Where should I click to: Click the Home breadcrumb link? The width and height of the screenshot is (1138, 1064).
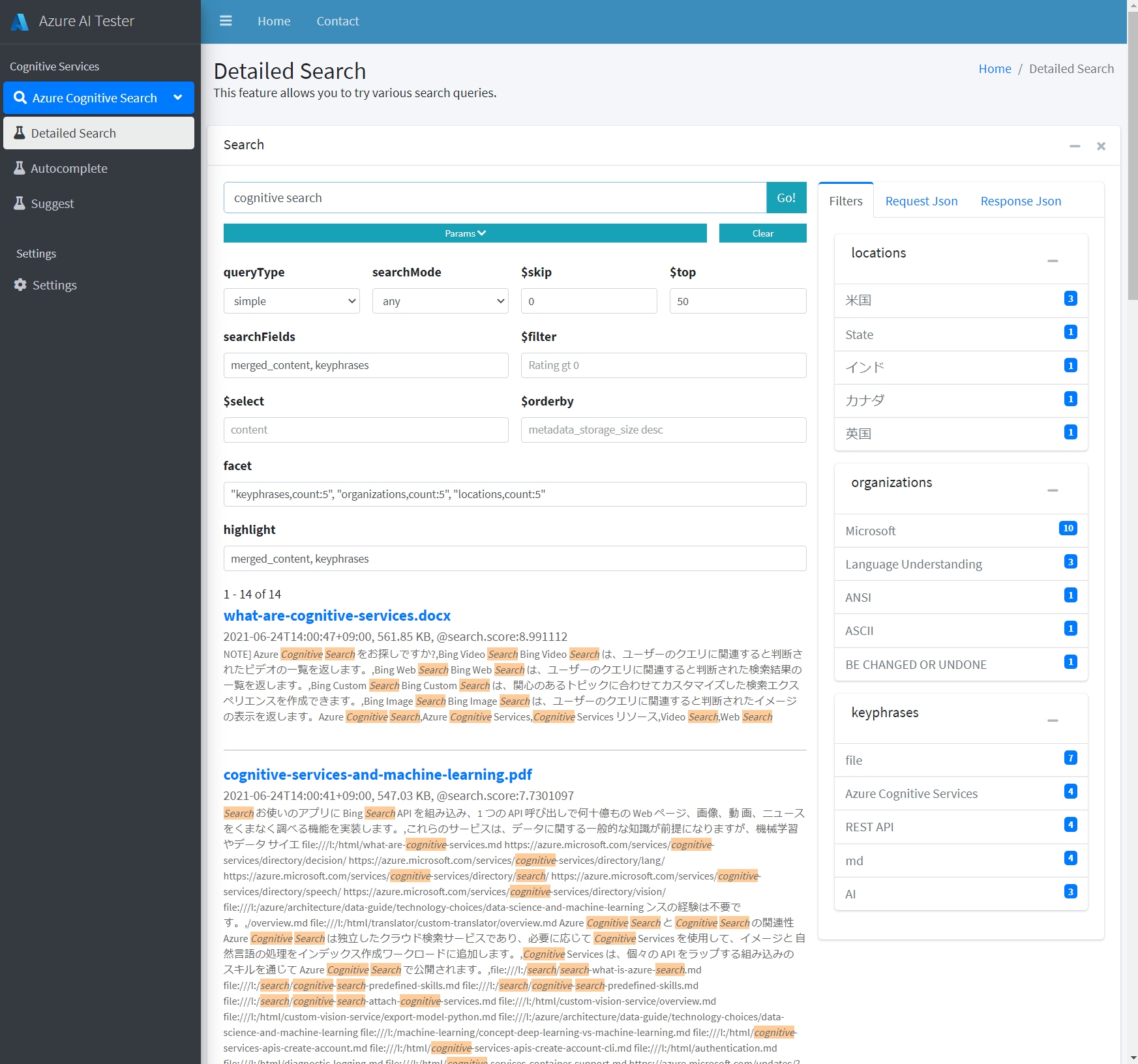coord(995,68)
